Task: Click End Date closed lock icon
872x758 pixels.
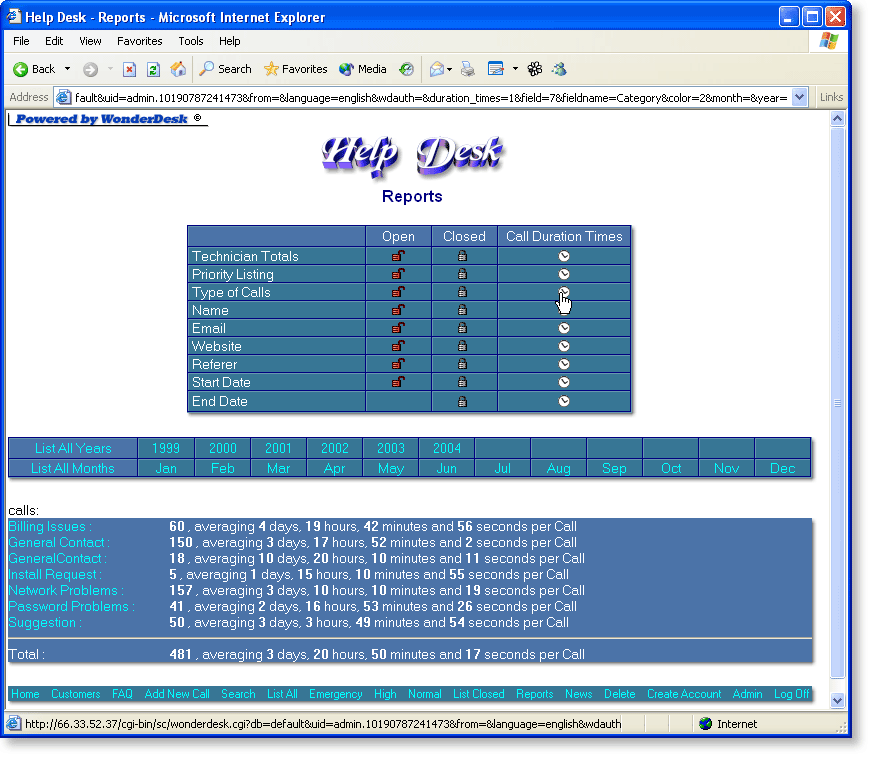Action: (x=462, y=401)
